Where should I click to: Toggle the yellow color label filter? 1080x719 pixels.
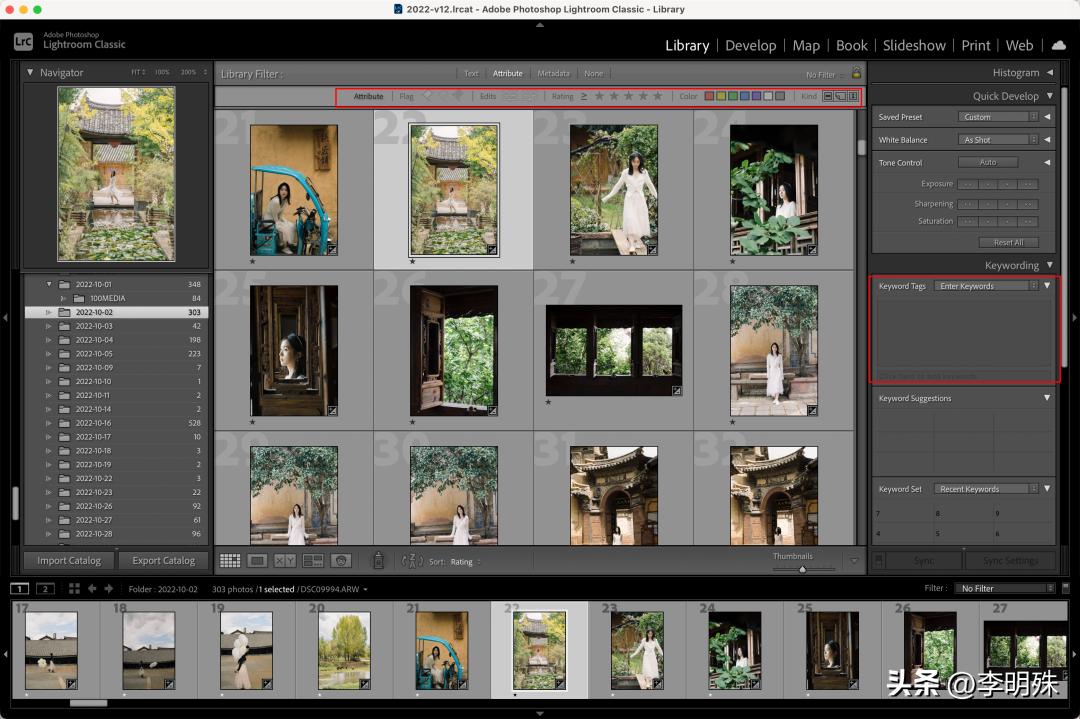coord(722,97)
